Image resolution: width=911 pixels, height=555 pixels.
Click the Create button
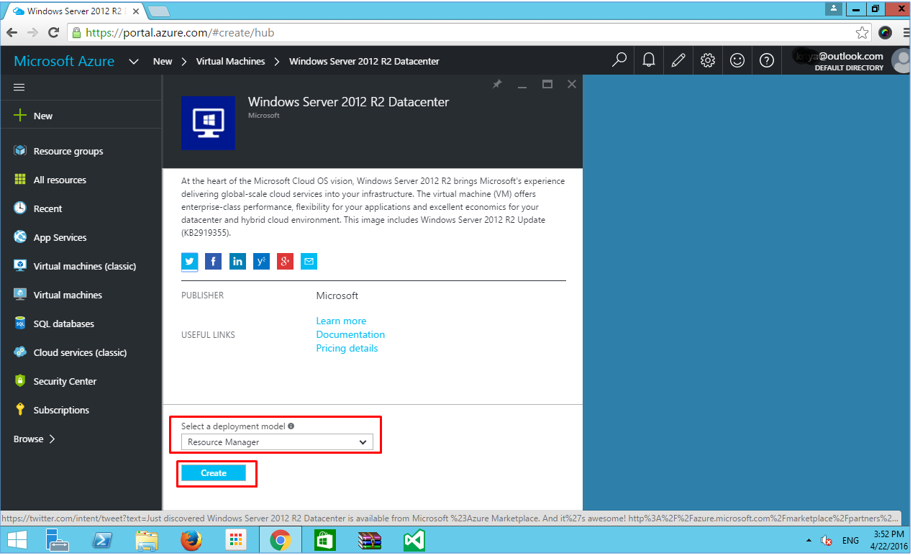coord(213,473)
